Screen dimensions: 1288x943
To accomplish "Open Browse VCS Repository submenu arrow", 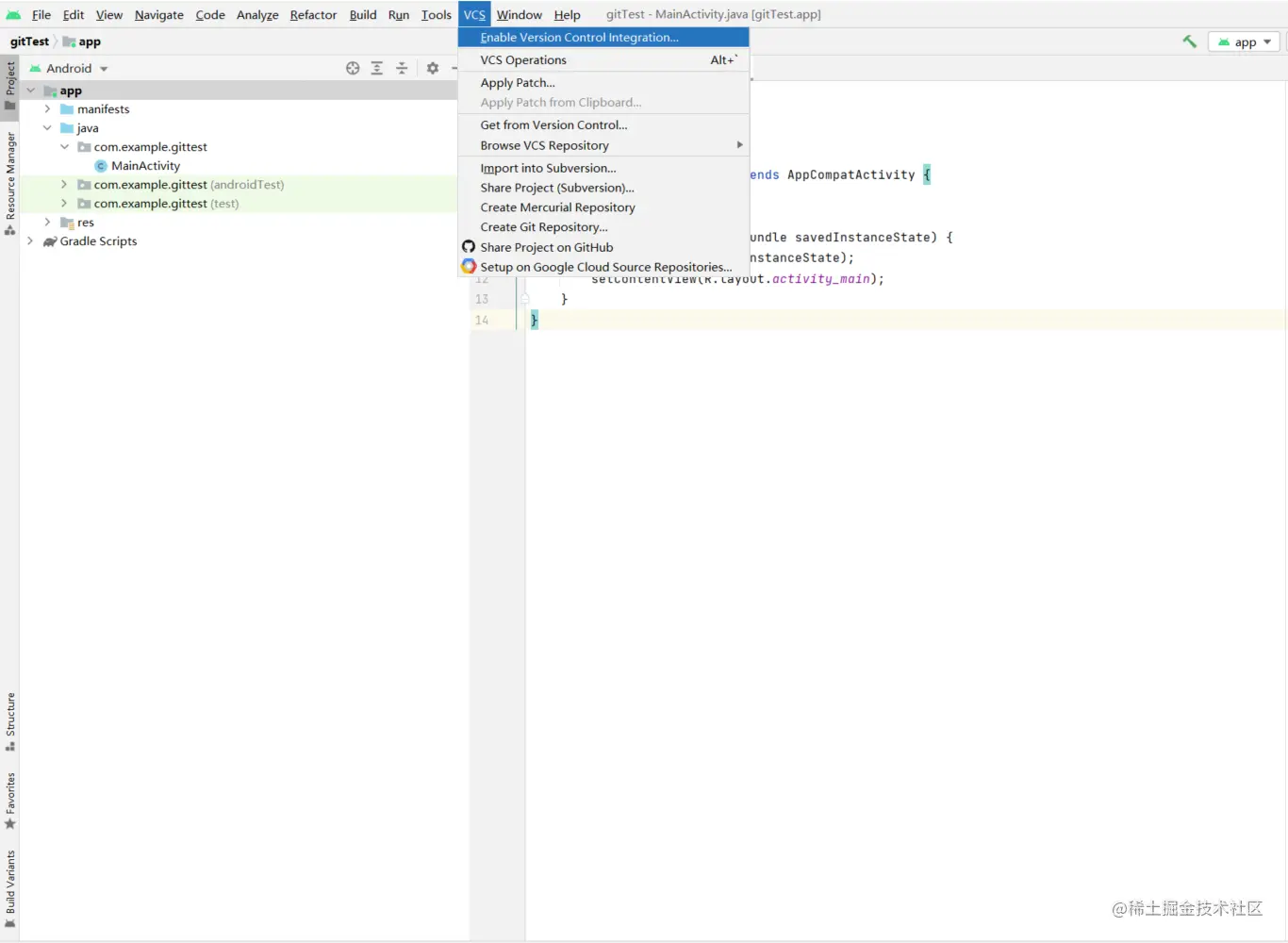I will point(739,145).
